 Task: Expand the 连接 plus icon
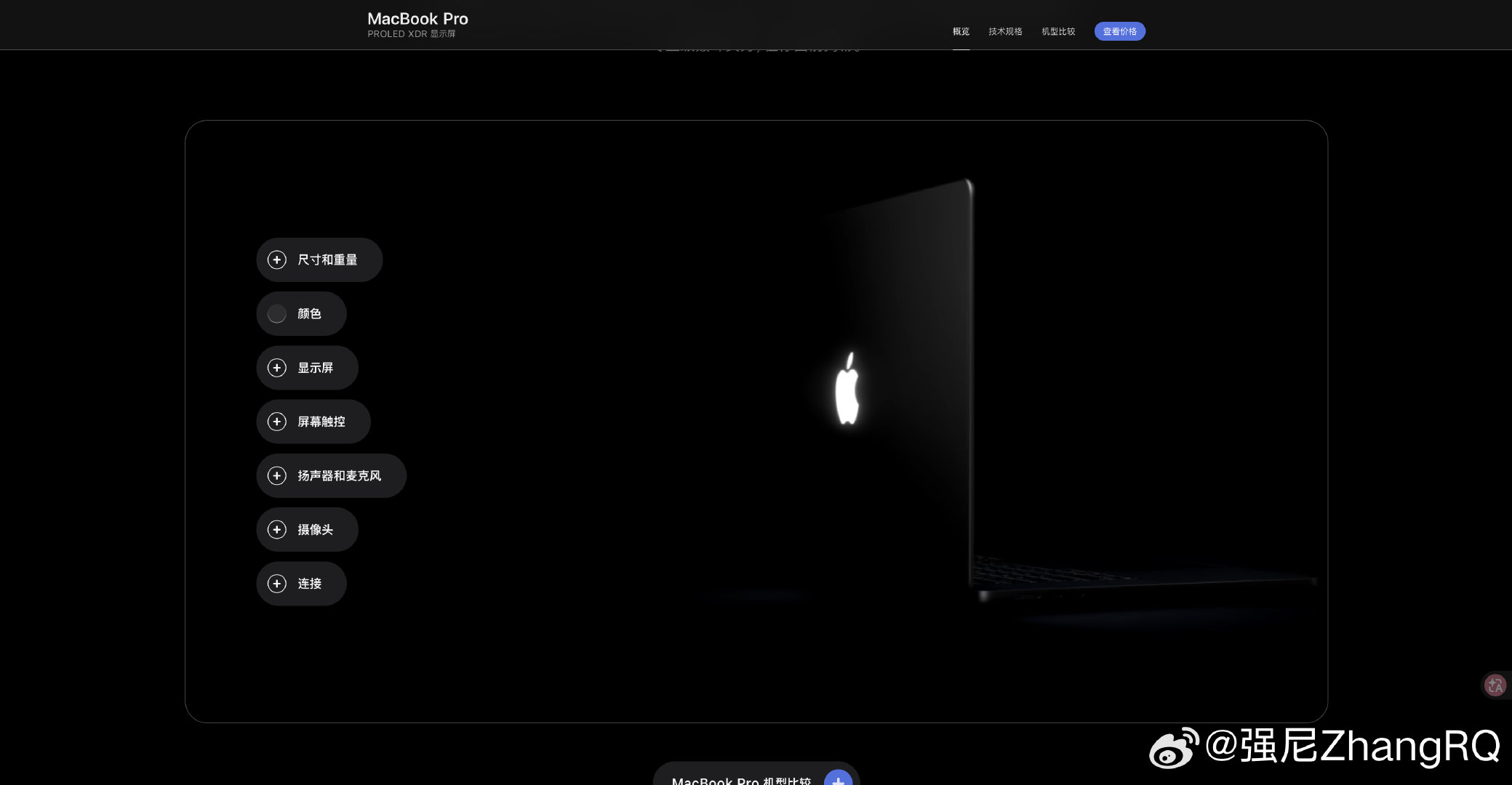[x=277, y=584]
